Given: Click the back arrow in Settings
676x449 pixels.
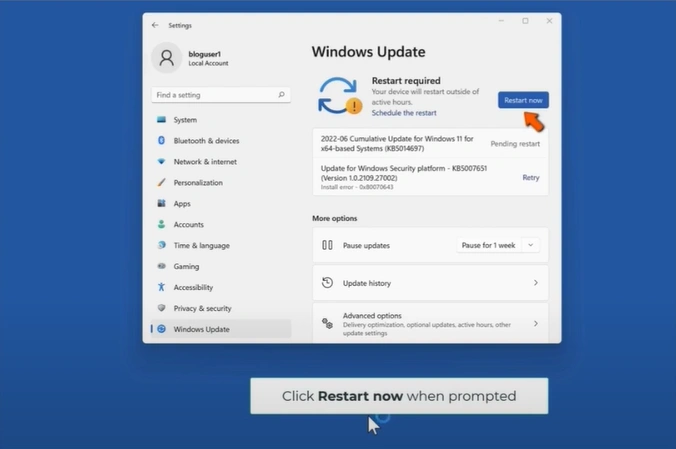Looking at the screenshot, I should point(155,25).
